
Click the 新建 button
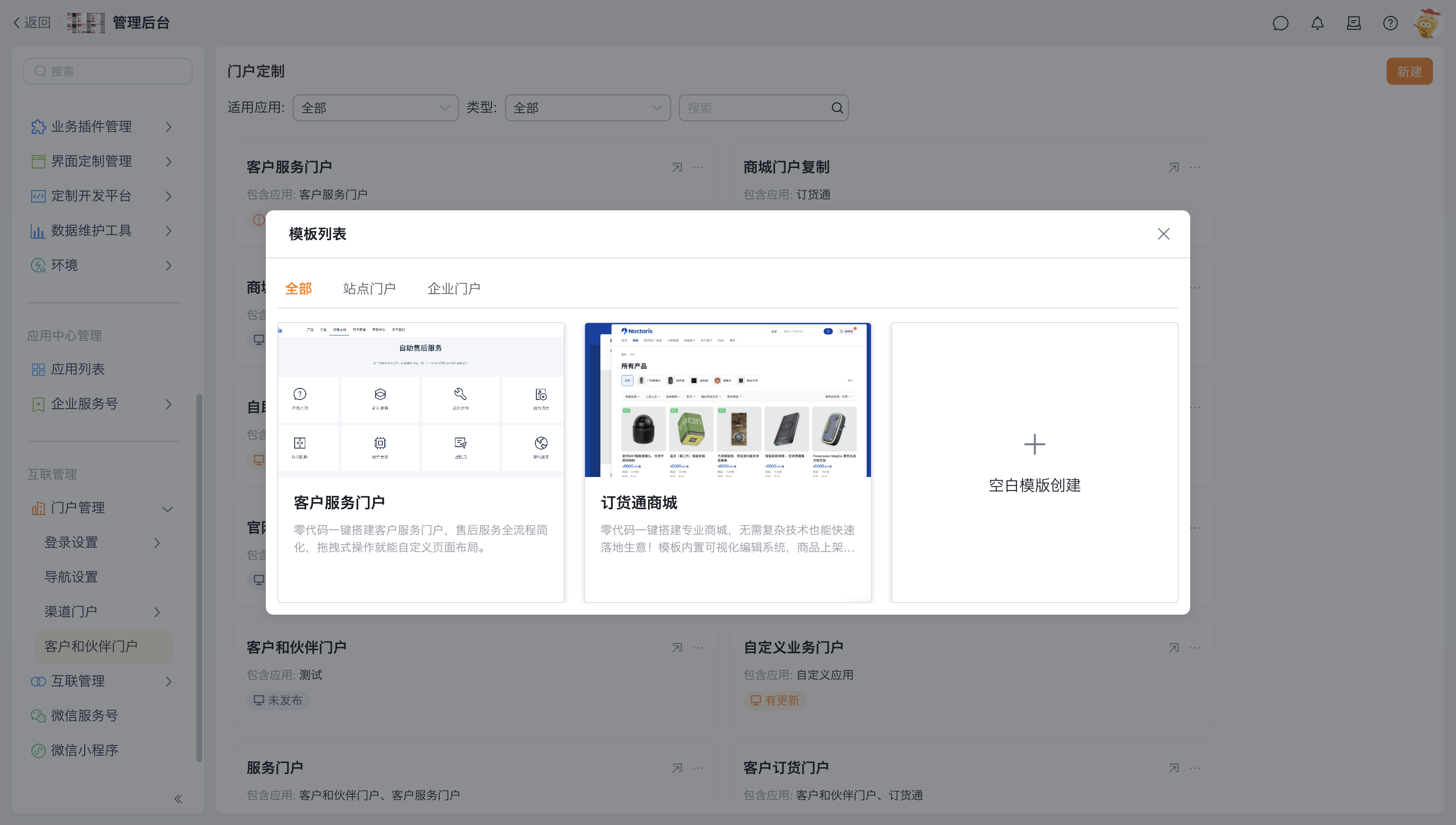[1409, 71]
